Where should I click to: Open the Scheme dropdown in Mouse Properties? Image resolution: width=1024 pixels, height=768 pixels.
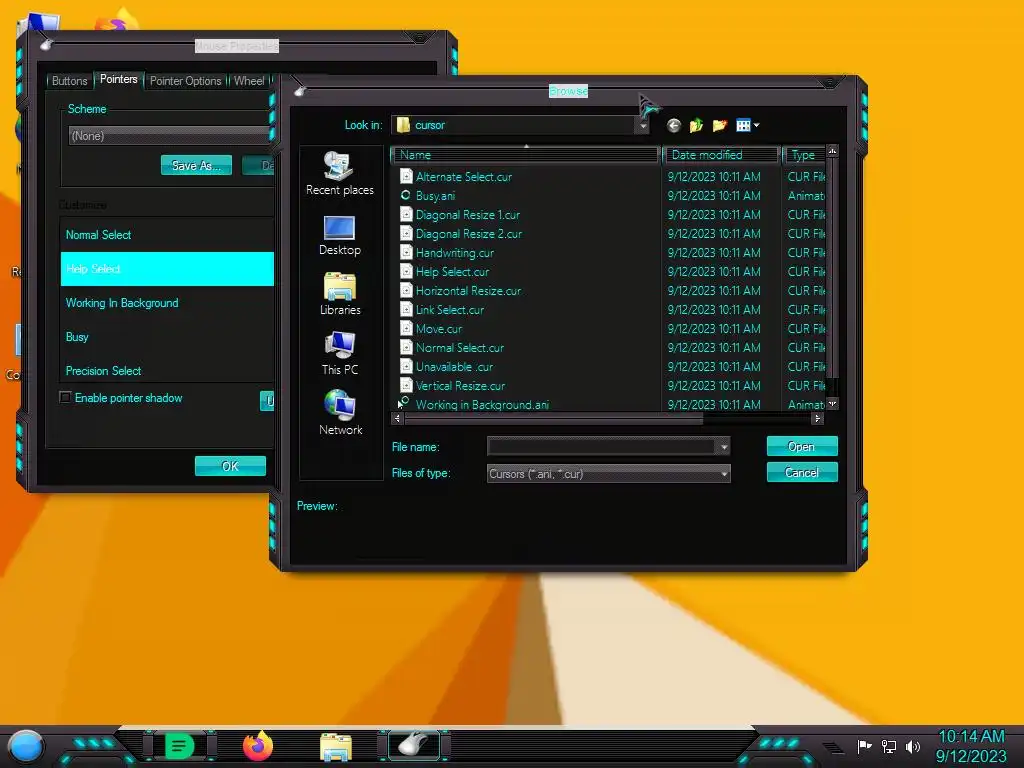pos(170,136)
